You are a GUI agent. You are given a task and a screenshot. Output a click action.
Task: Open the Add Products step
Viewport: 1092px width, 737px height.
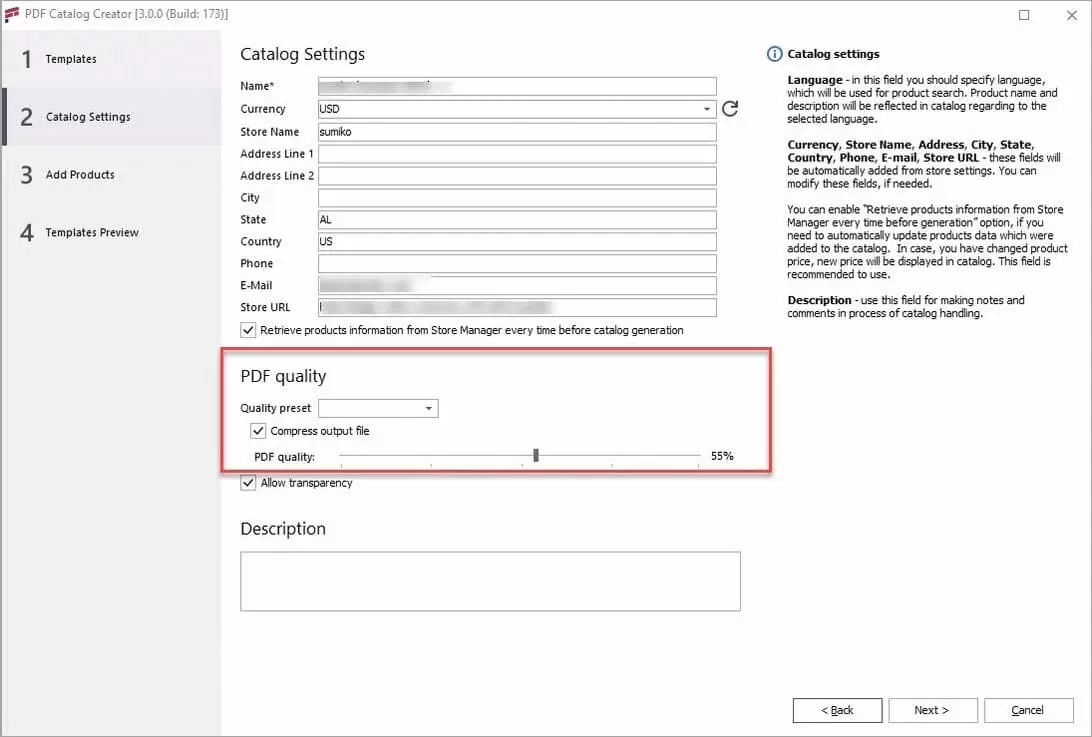(80, 175)
